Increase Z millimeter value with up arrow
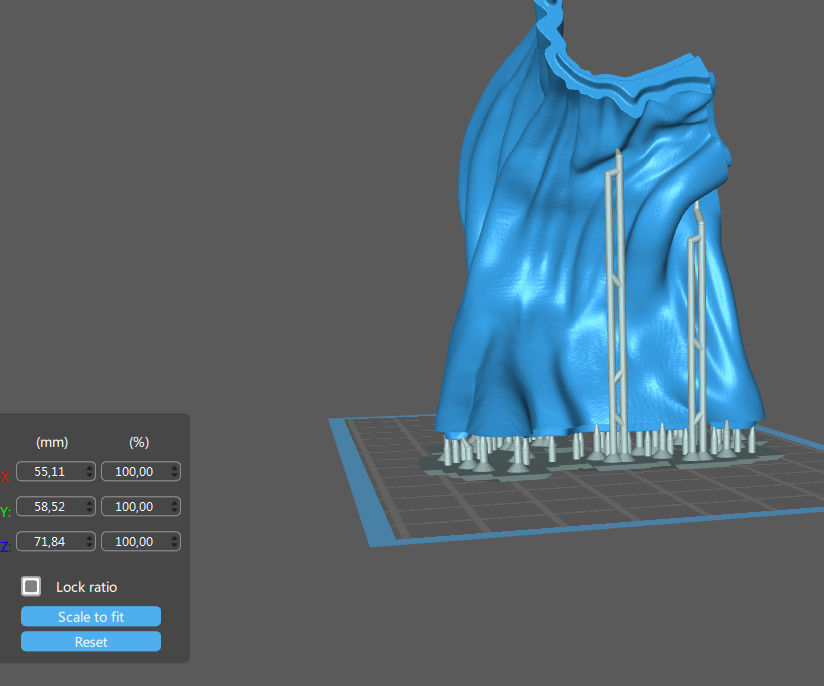 click(90, 538)
